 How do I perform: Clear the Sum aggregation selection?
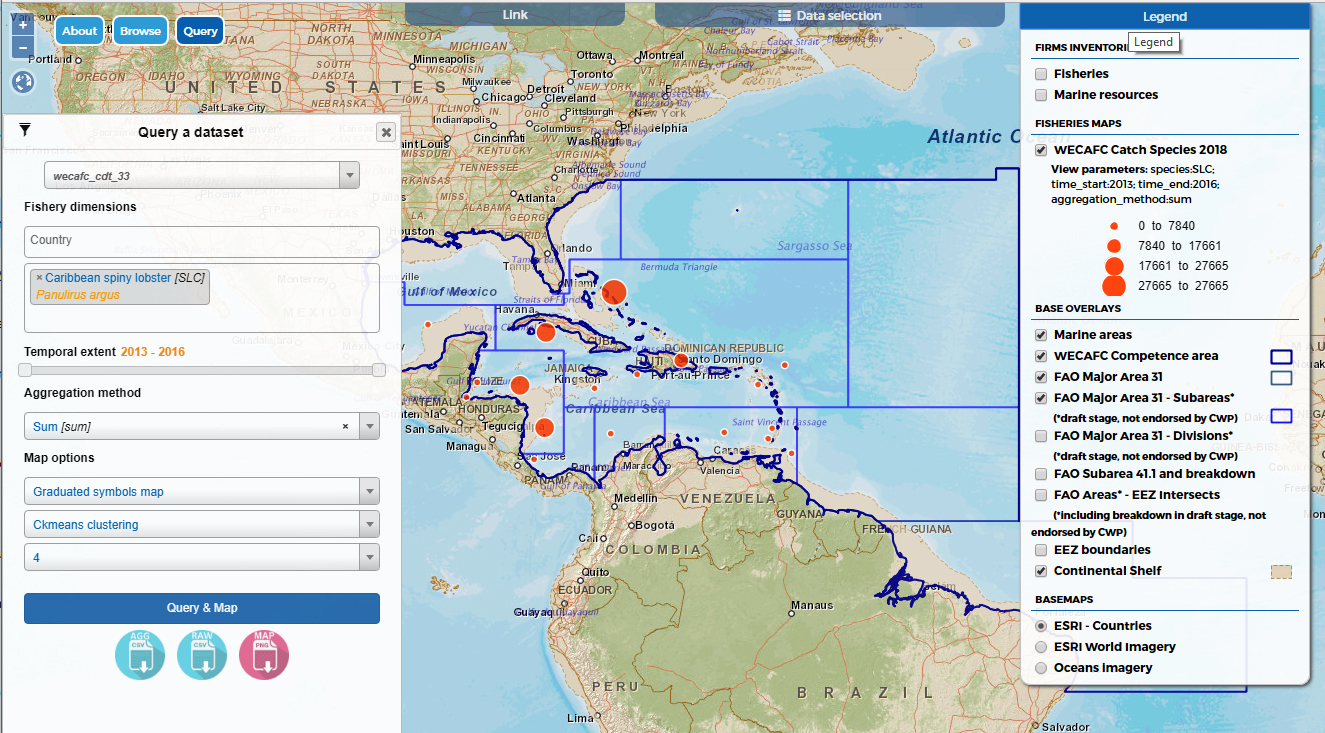[x=345, y=426]
